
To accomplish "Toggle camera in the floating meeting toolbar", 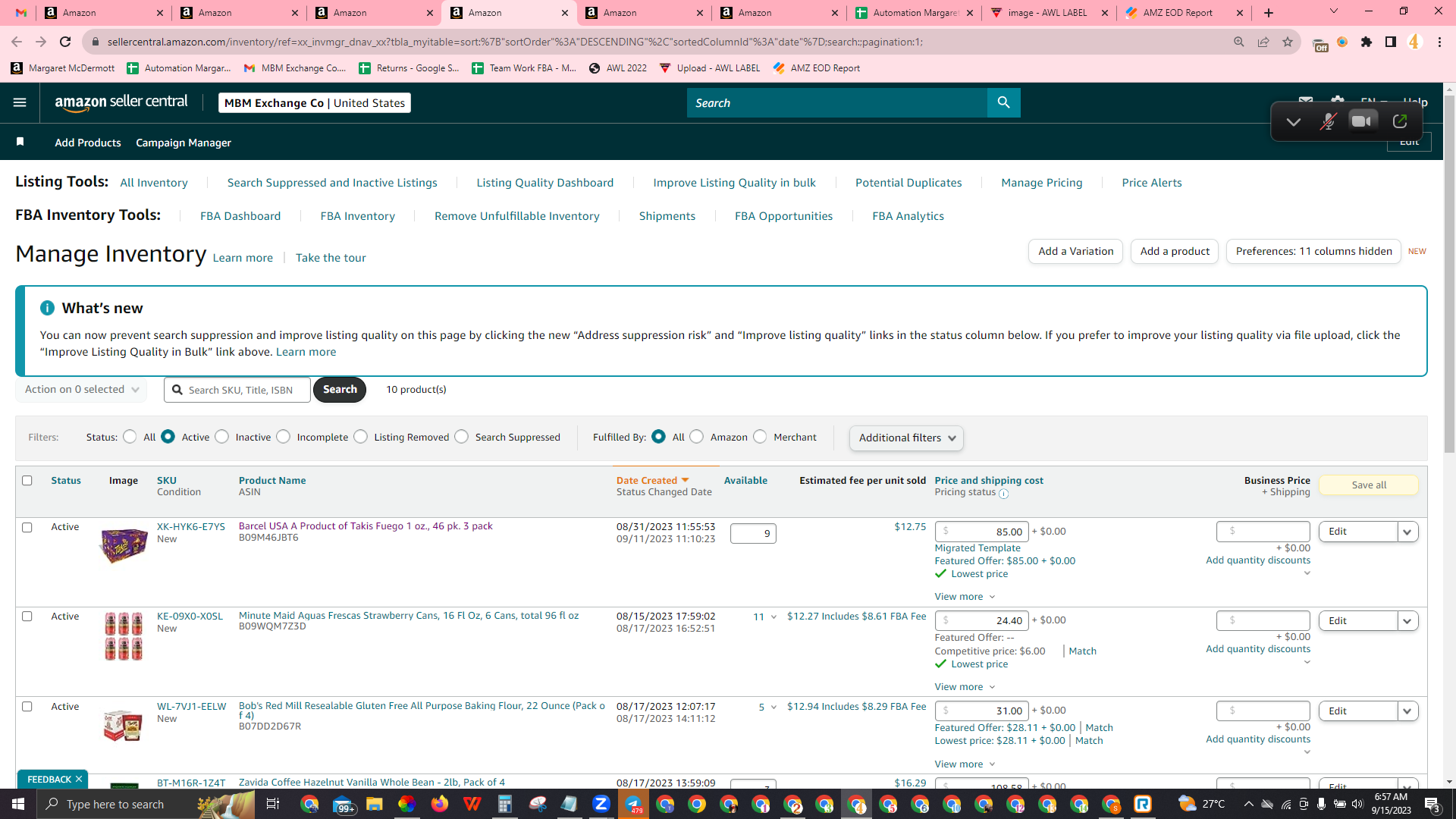I will (x=1363, y=121).
